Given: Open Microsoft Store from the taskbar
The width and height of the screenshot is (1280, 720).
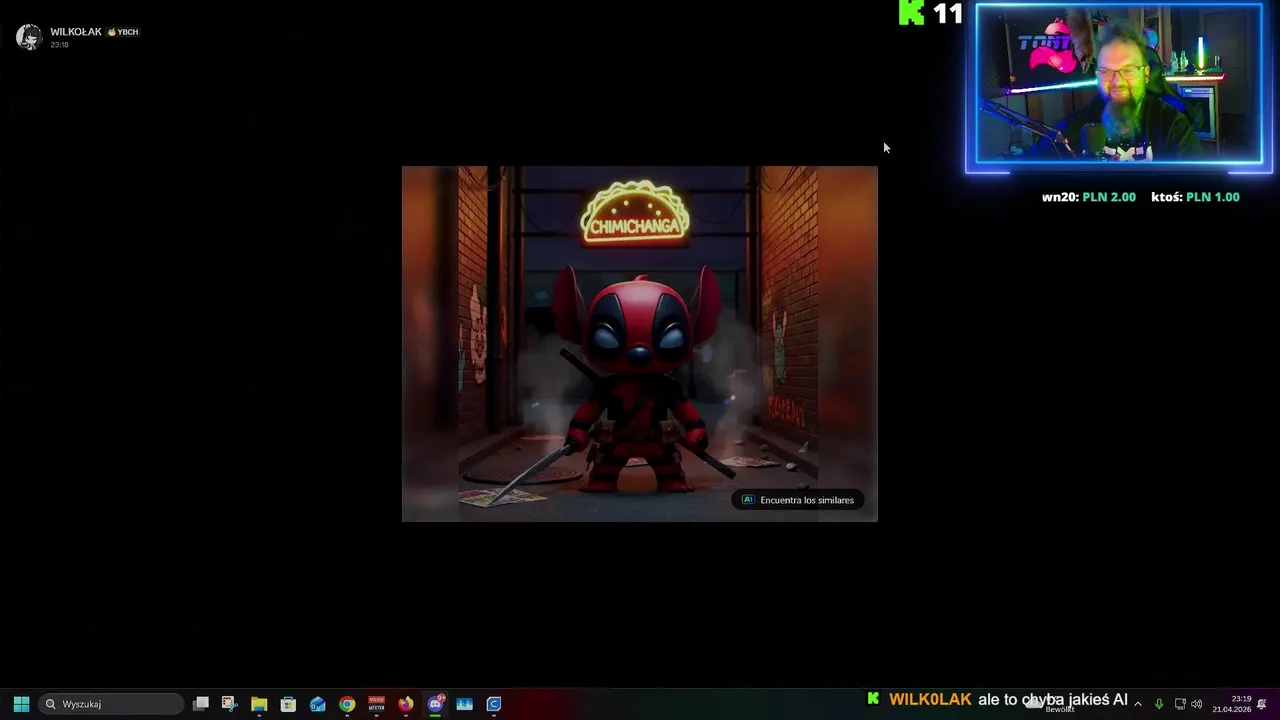Looking at the screenshot, I should click(288, 704).
